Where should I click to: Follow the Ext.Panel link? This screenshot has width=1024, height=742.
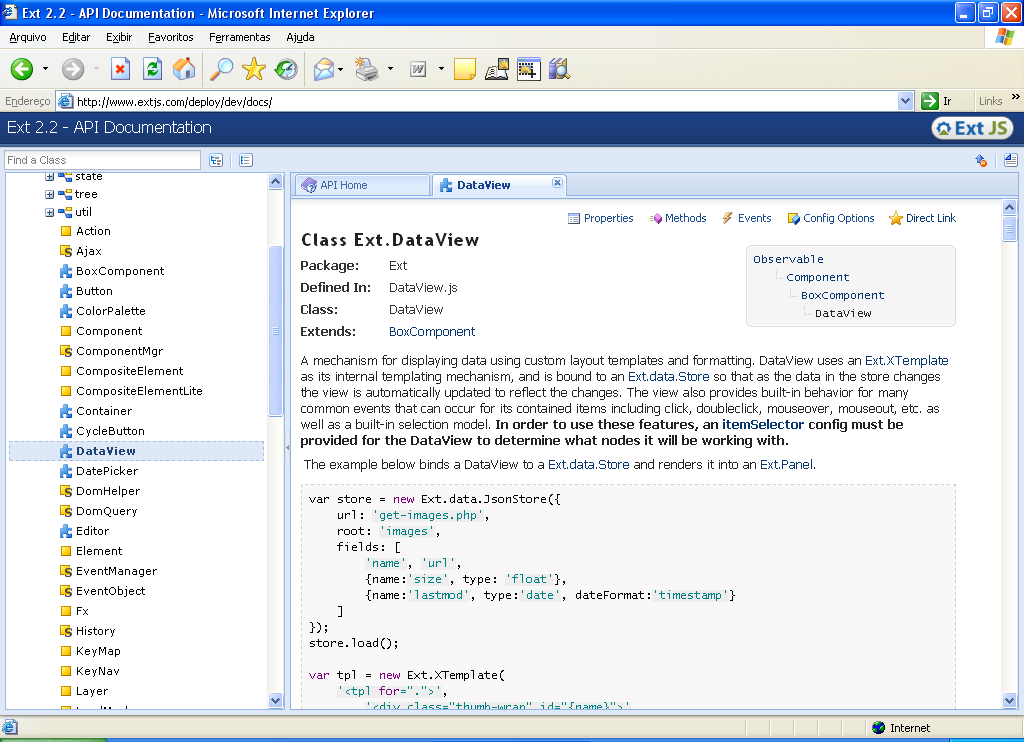coord(786,464)
